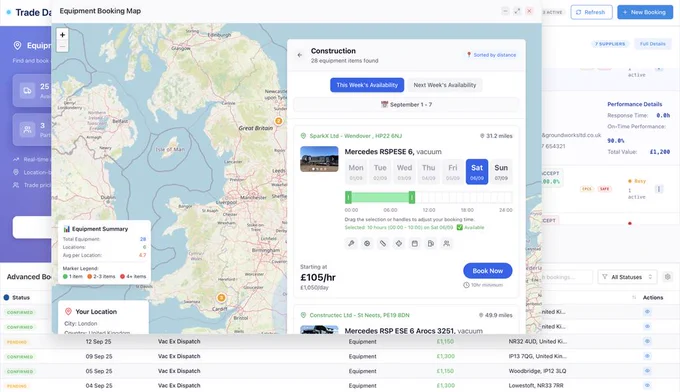680x392 pixels.
Task: Click the location pin next to SparkX Ltd
Action: pyautogui.click(x=303, y=136)
